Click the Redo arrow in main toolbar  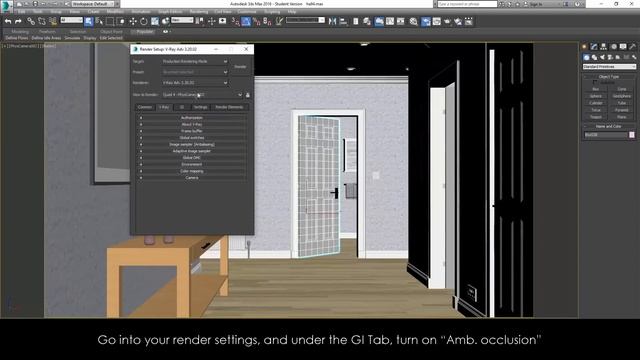[x=18, y=21]
